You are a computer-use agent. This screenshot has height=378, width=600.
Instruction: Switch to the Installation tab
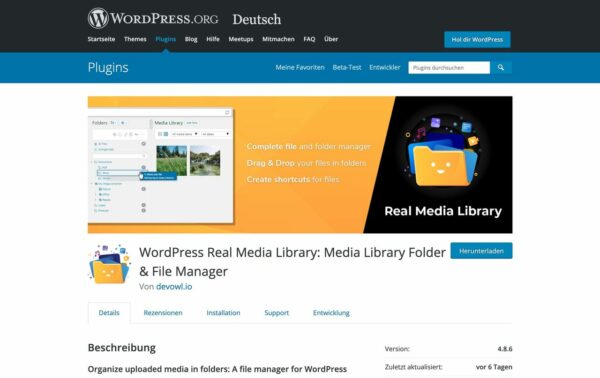(x=223, y=313)
